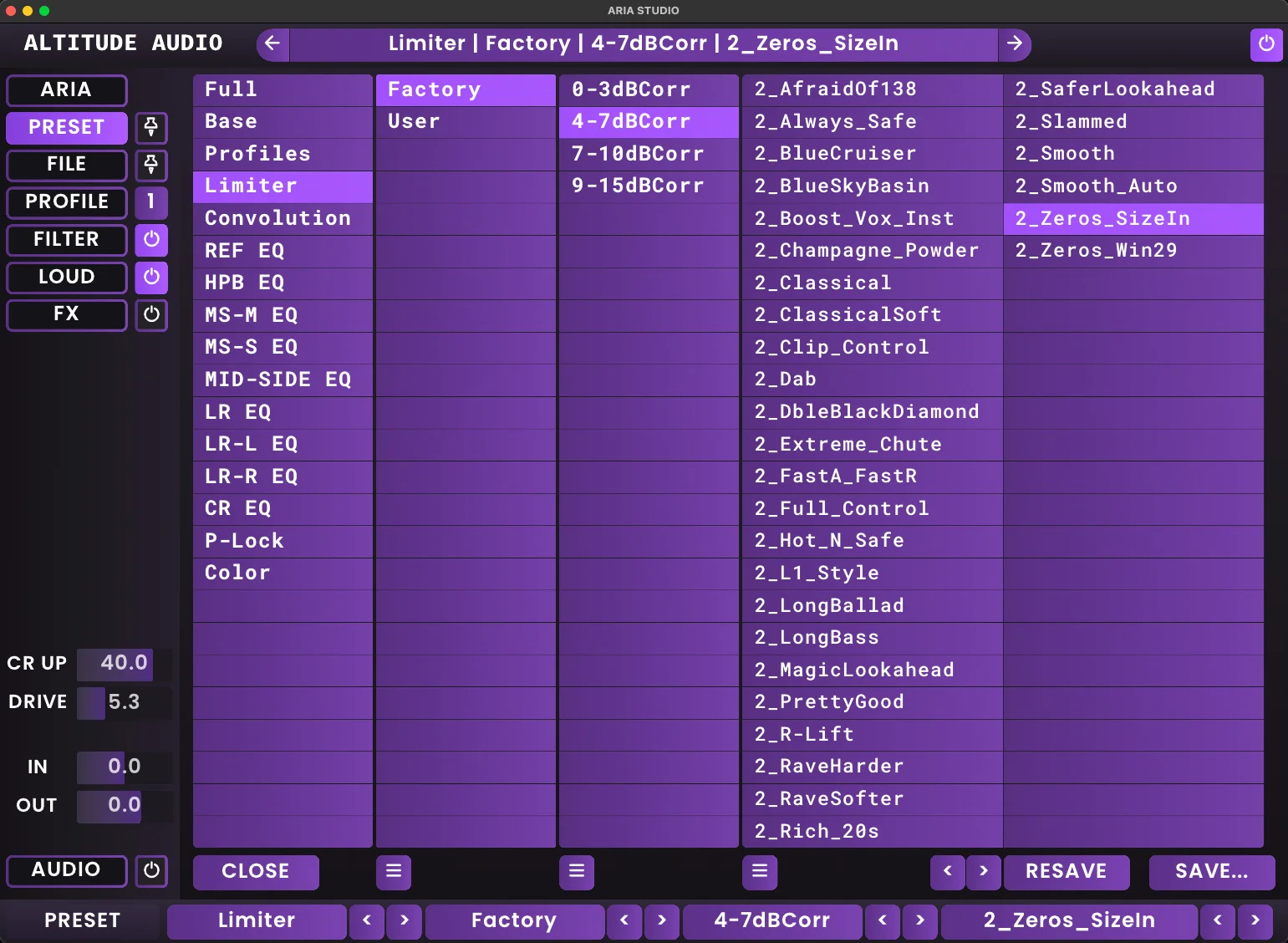Navigate to previous preset with top-left back arrow
Image resolution: width=1288 pixels, height=943 pixels.
coord(272,44)
